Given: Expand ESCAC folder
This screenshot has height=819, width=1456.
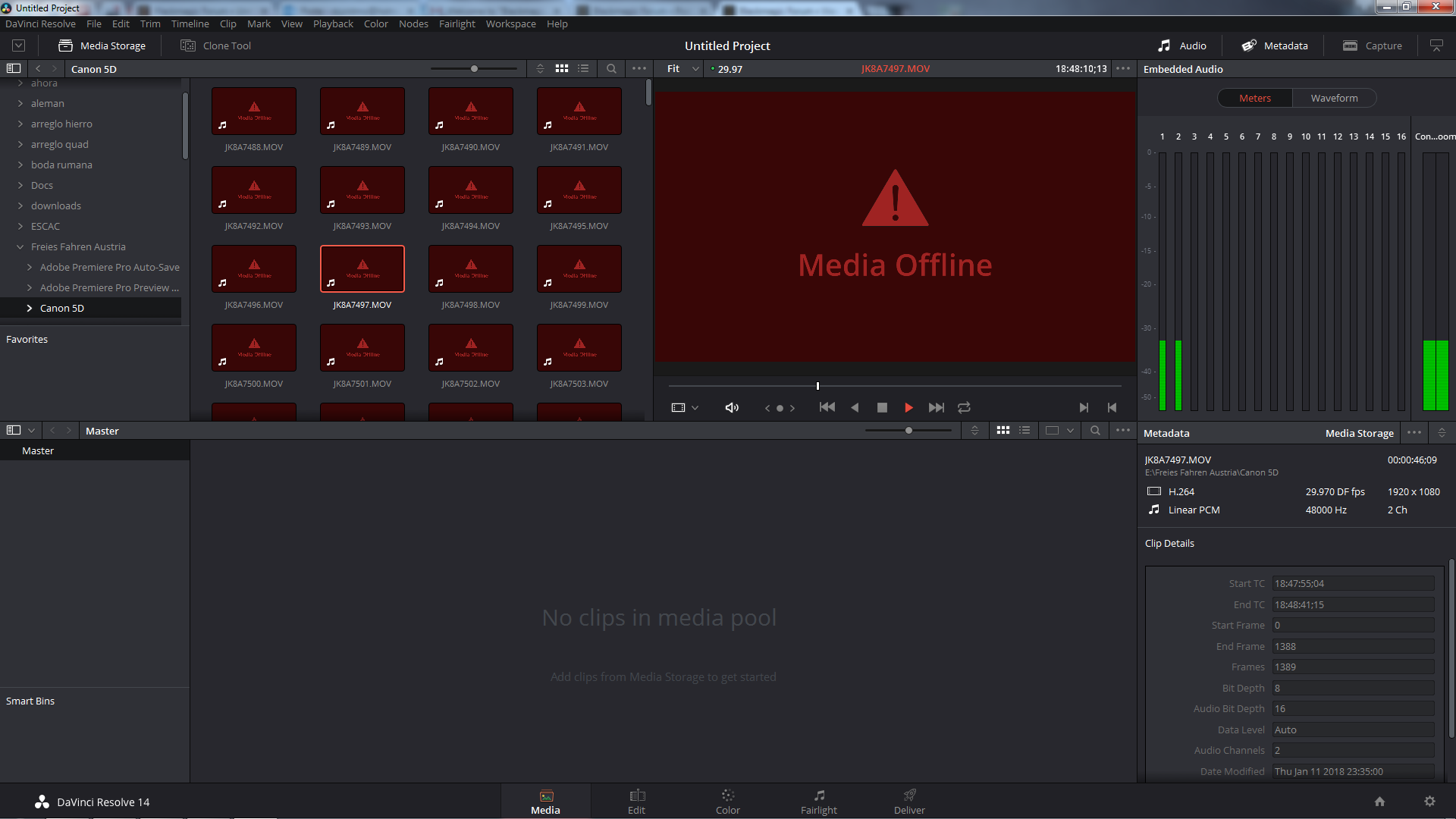Looking at the screenshot, I should tap(20, 226).
